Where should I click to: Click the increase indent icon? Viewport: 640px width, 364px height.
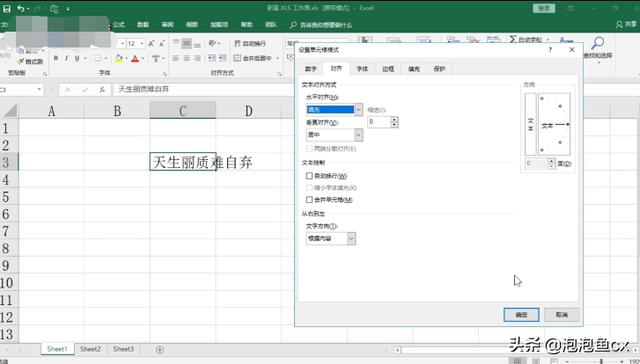(x=223, y=58)
